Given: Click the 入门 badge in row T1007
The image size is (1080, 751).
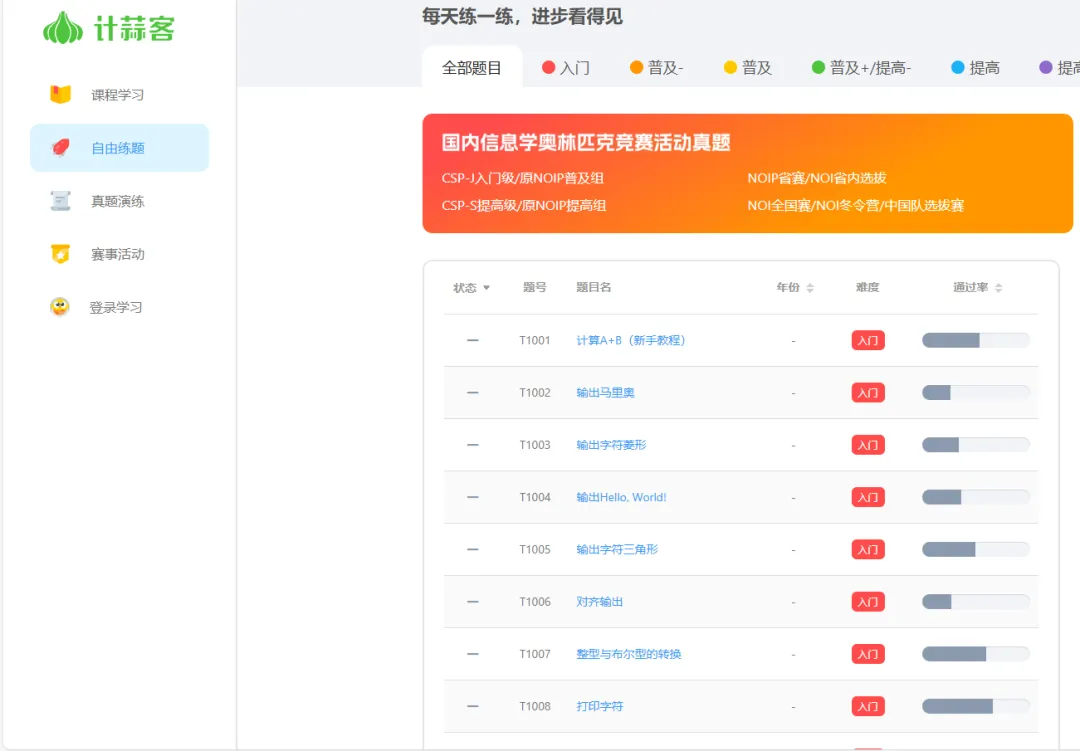Looking at the screenshot, I should pos(868,654).
